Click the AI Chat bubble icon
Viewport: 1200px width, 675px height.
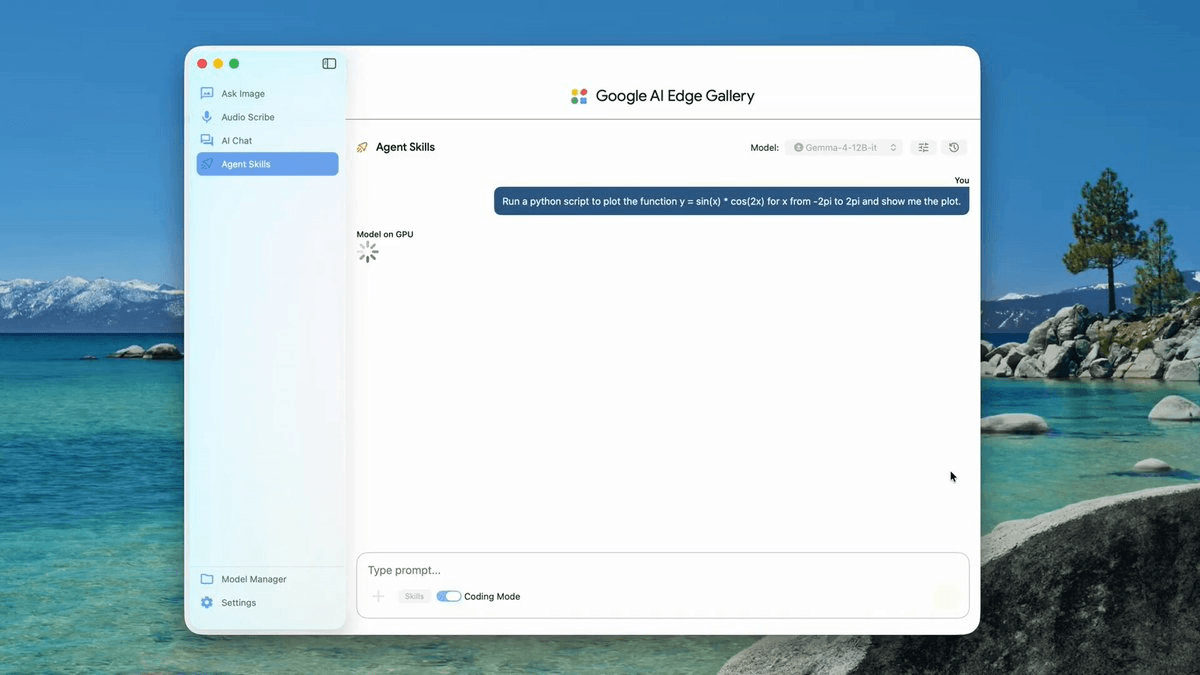click(x=207, y=141)
